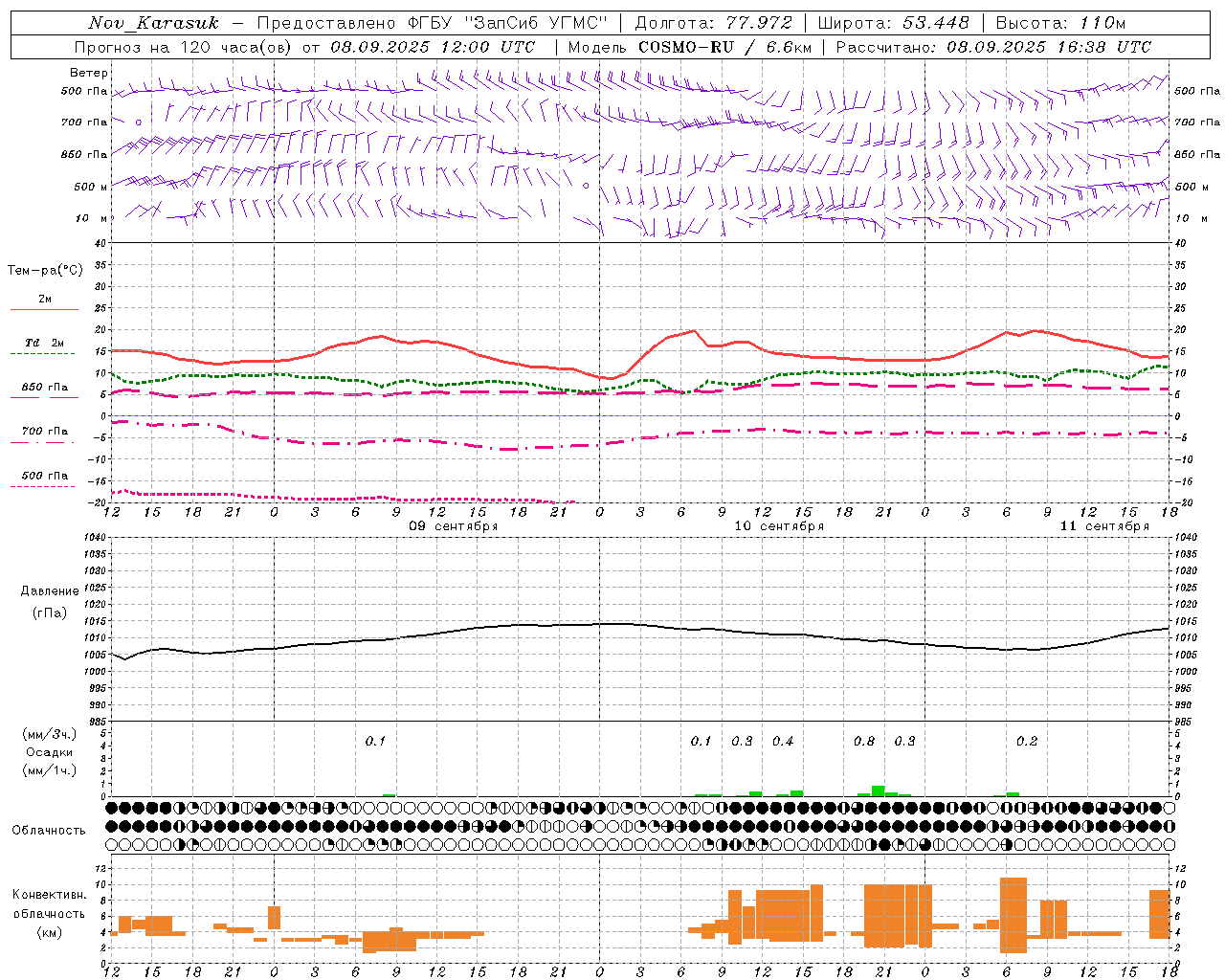Click the 11 сентября date label
Screen dimensions: 1225x980
tap(1104, 526)
